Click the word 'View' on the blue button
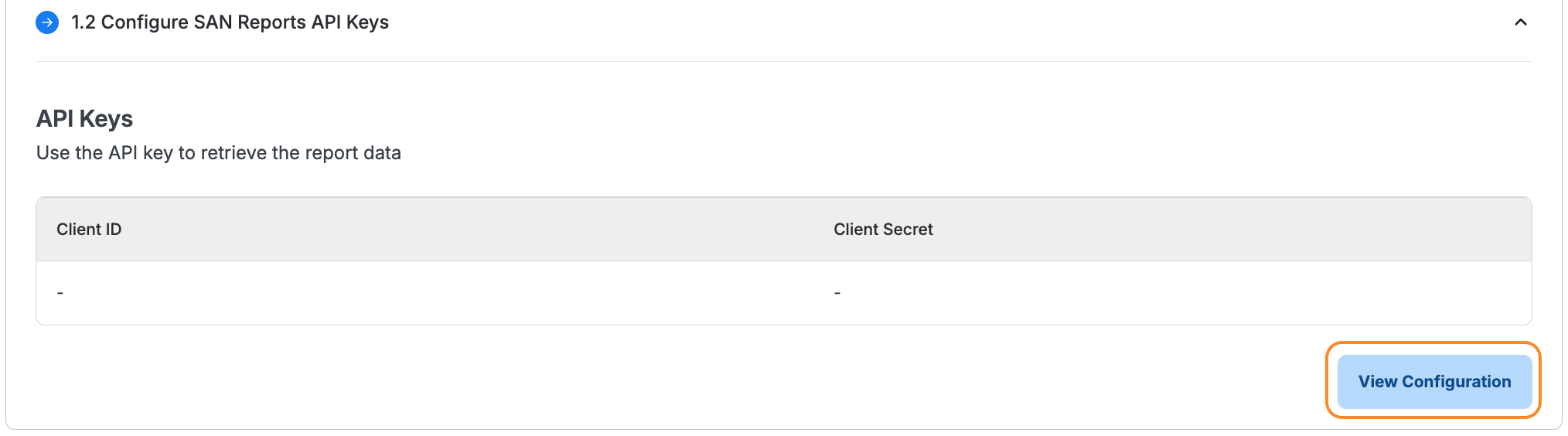Screen dimensions: 1568x436 coord(1378,381)
